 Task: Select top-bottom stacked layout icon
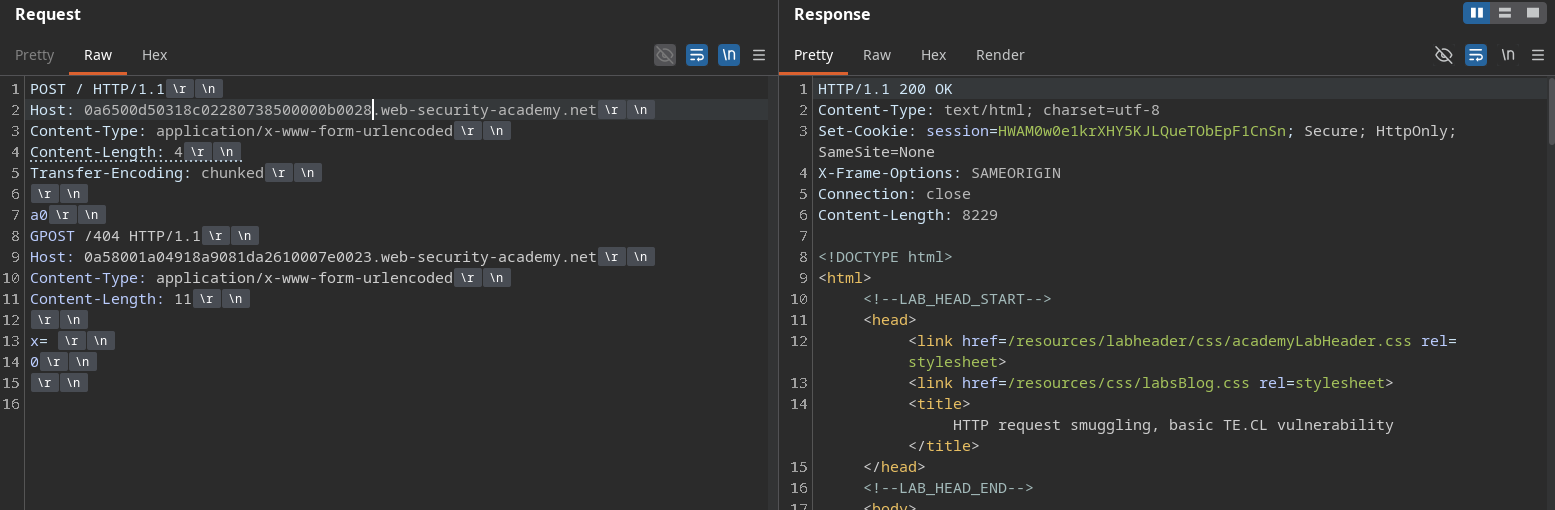click(x=1504, y=12)
